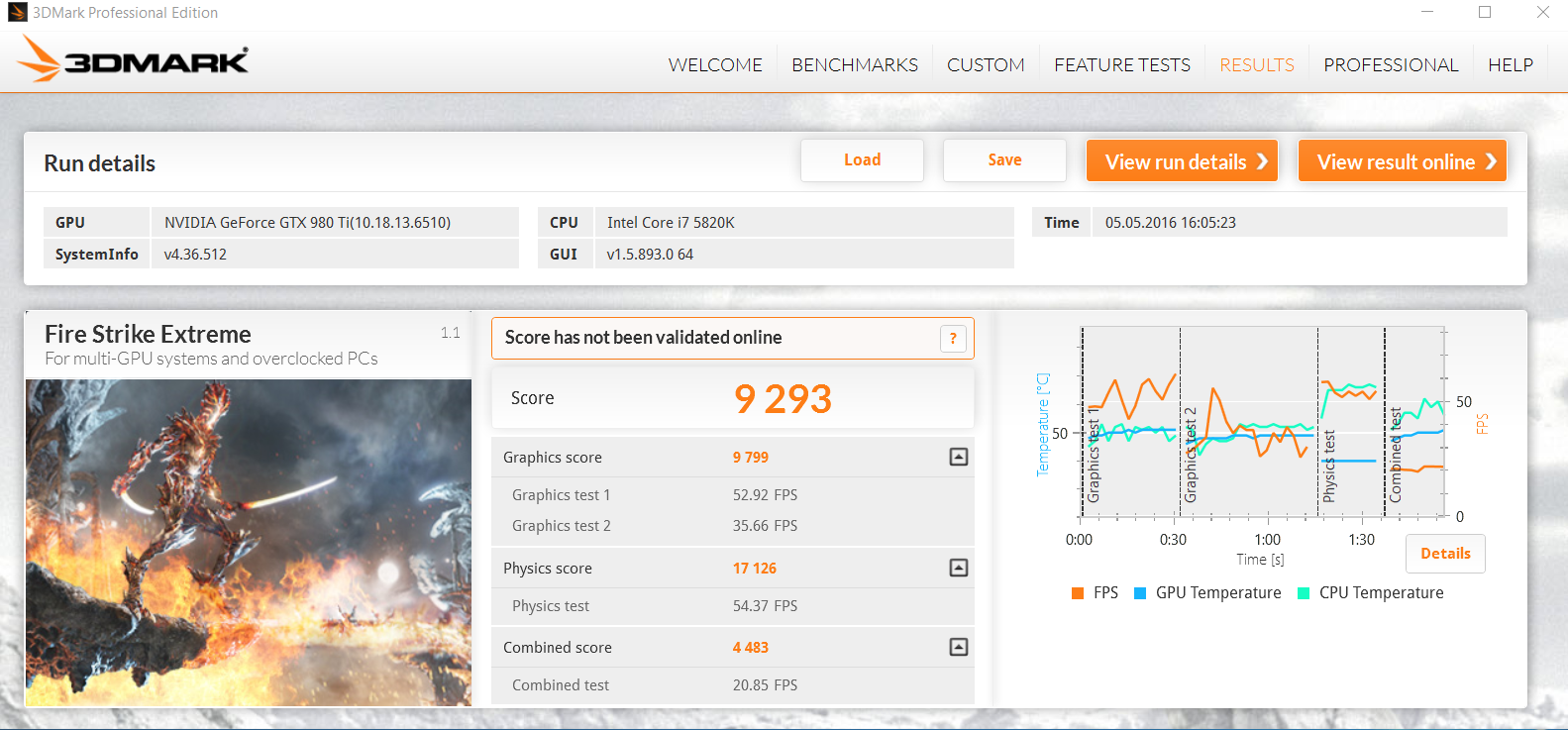This screenshot has height=730, width=1568.
Task: Click the Fire Strike Extreme title
Action: pos(148,334)
